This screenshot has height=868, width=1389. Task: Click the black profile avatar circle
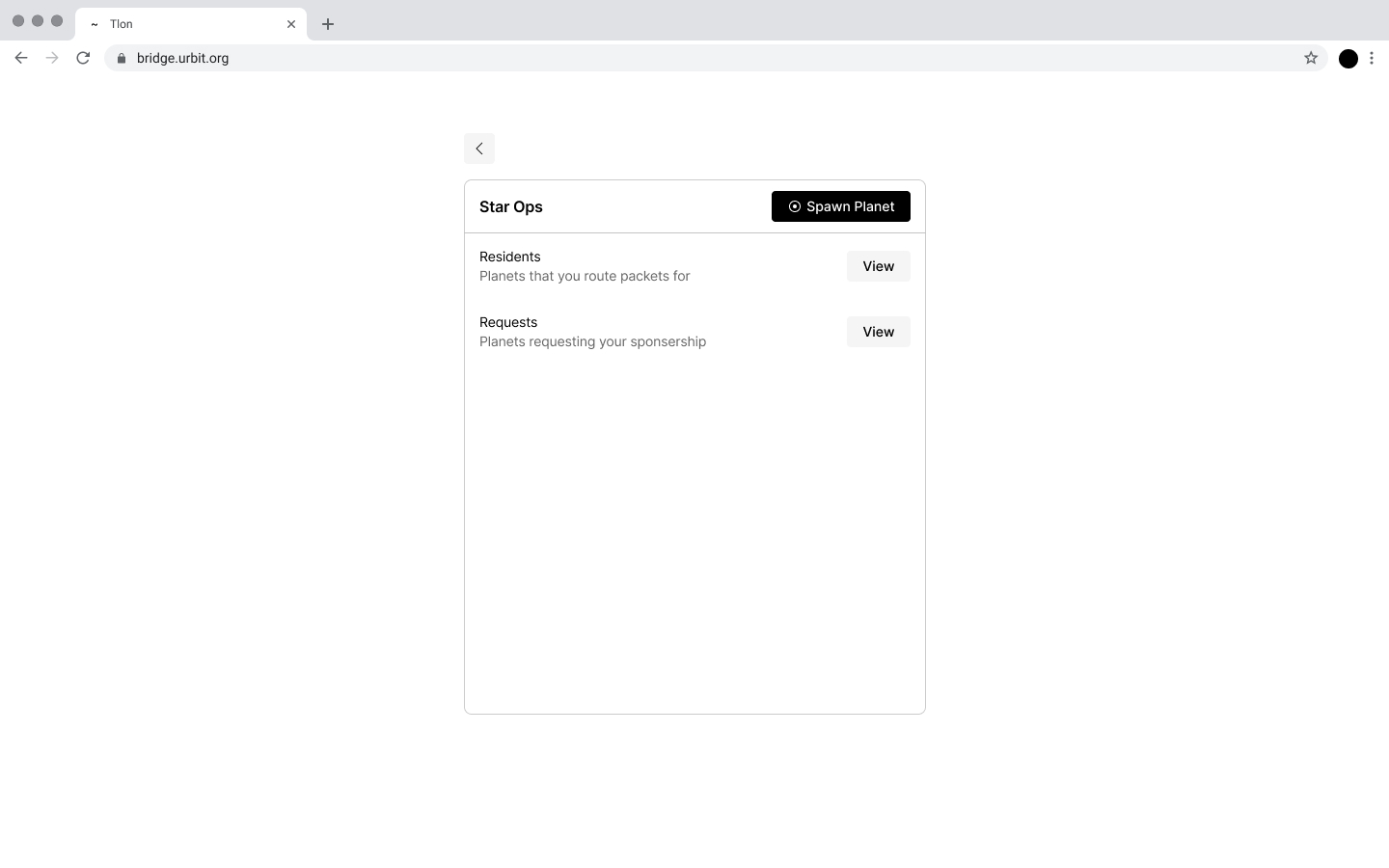coord(1348,58)
